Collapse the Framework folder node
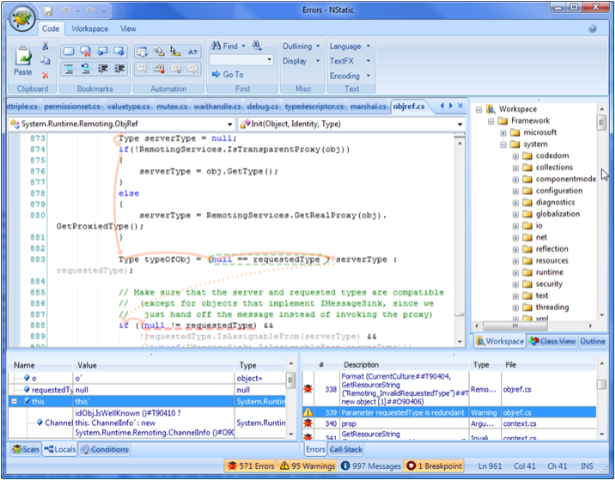 coord(491,121)
